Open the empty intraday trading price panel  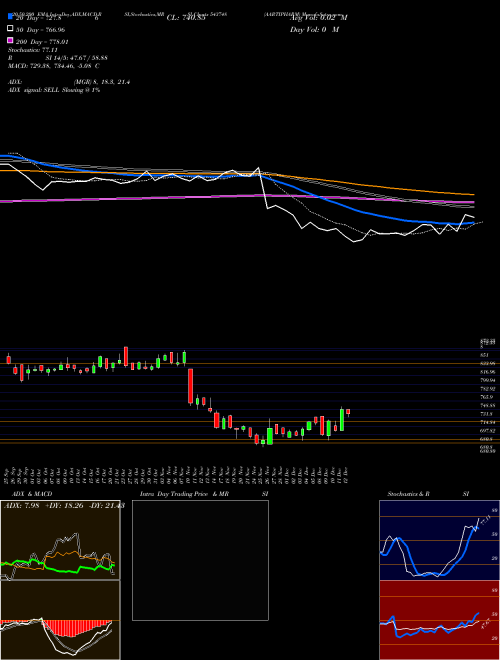[200, 560]
